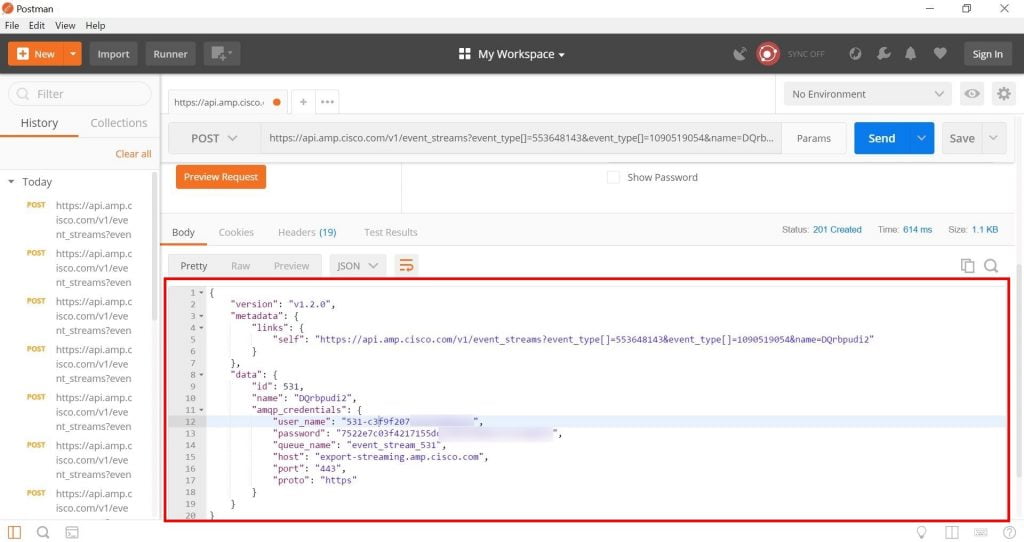Viewport: 1024px width, 542px height.
Task: Click the satellite capture requests icon
Action: 739,54
